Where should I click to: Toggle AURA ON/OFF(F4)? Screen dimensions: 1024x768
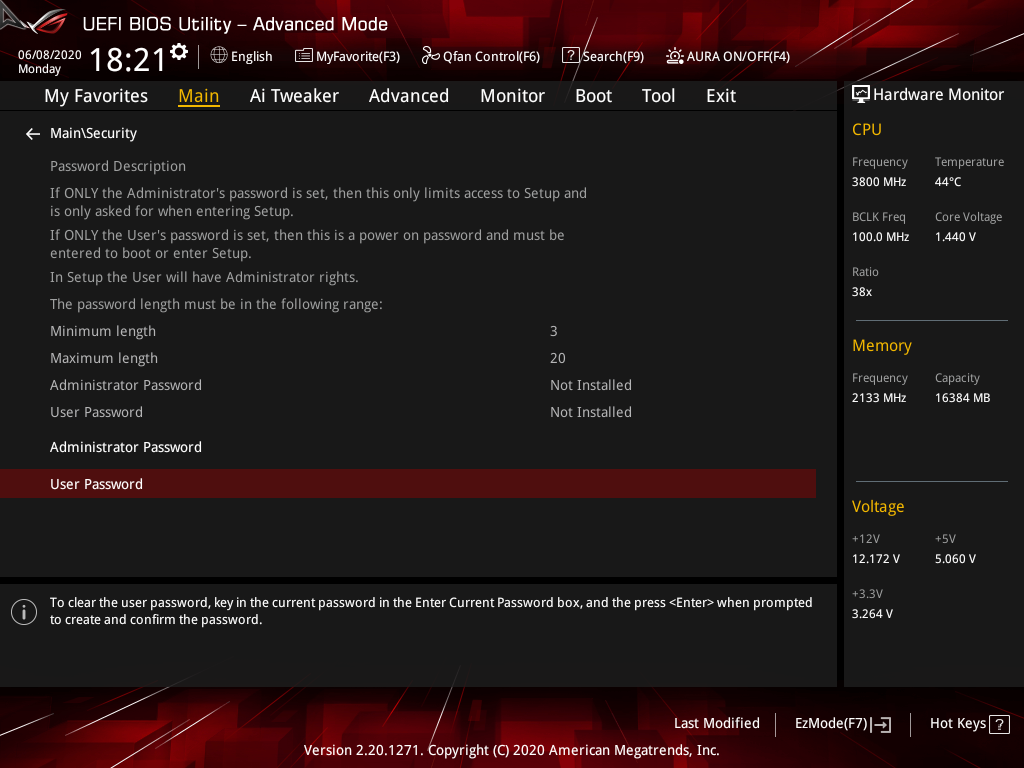(x=728, y=56)
